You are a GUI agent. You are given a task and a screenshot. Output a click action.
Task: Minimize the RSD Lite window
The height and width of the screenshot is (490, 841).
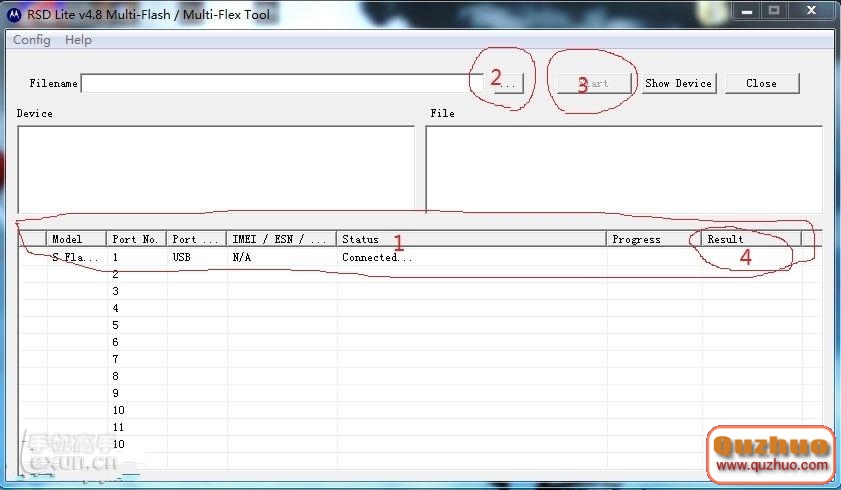[747, 11]
